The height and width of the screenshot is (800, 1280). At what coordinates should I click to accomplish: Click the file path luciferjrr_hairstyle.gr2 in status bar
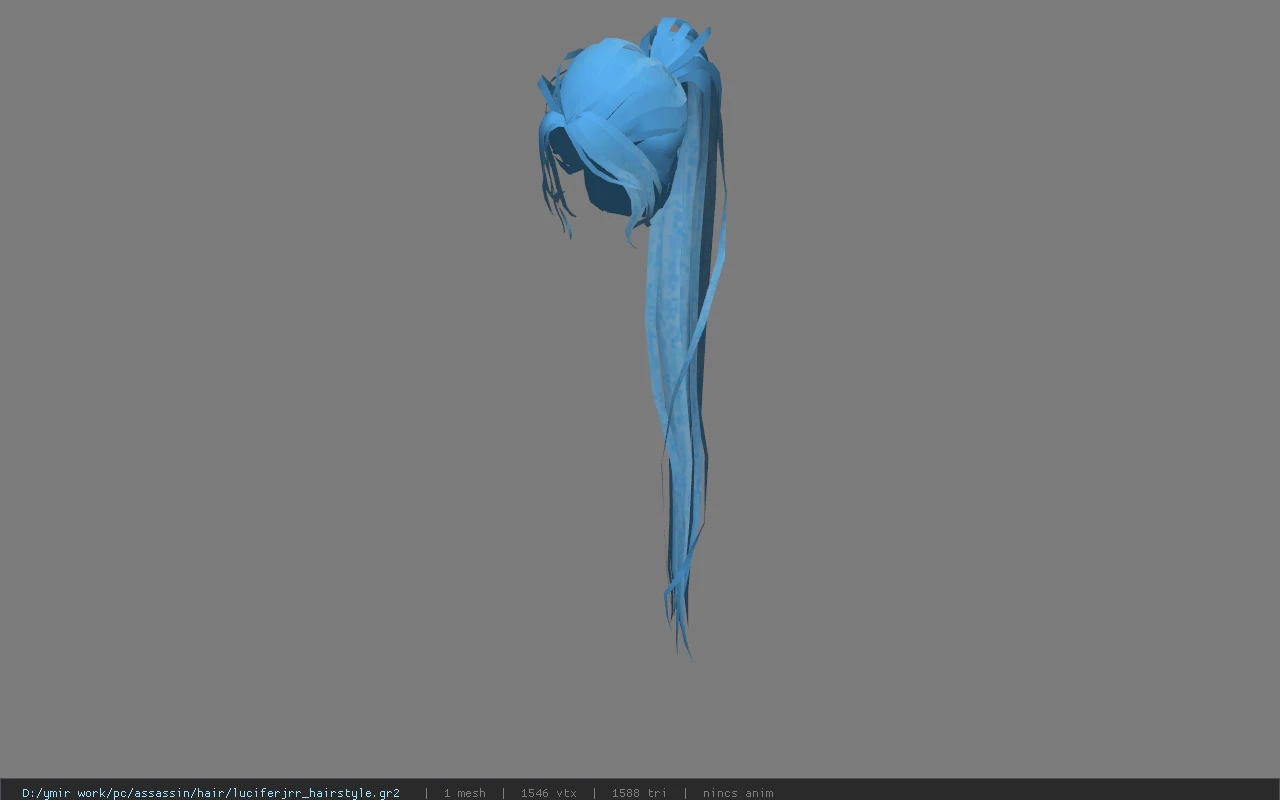[x=211, y=793]
